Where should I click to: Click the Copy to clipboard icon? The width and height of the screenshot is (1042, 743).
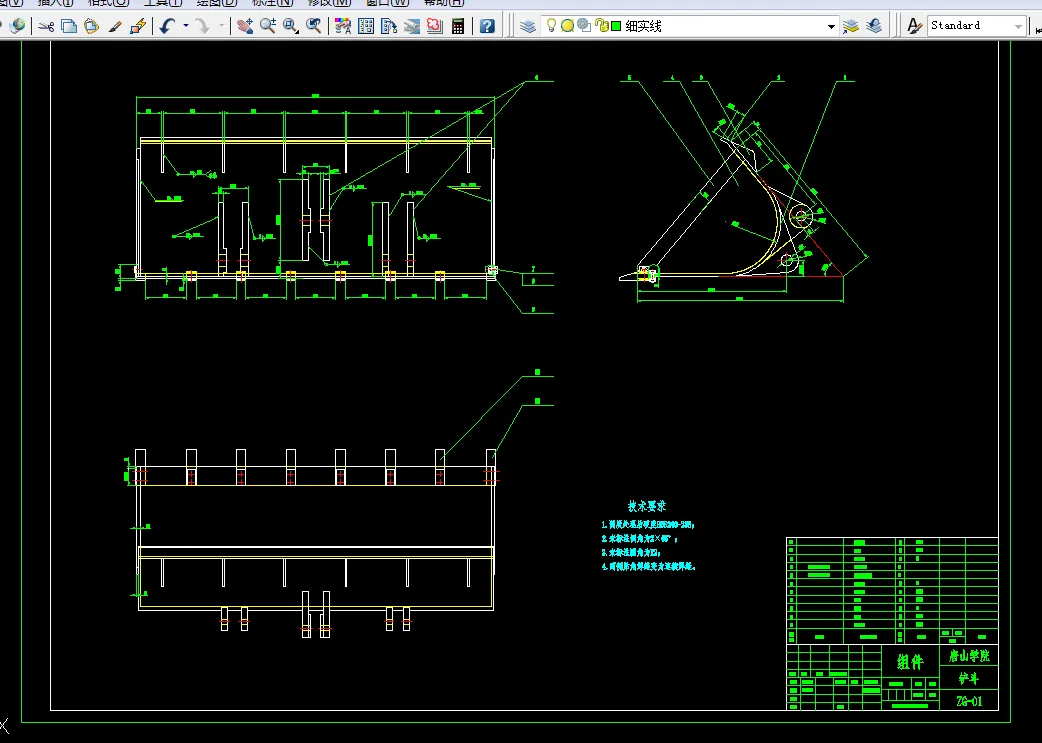[x=68, y=26]
